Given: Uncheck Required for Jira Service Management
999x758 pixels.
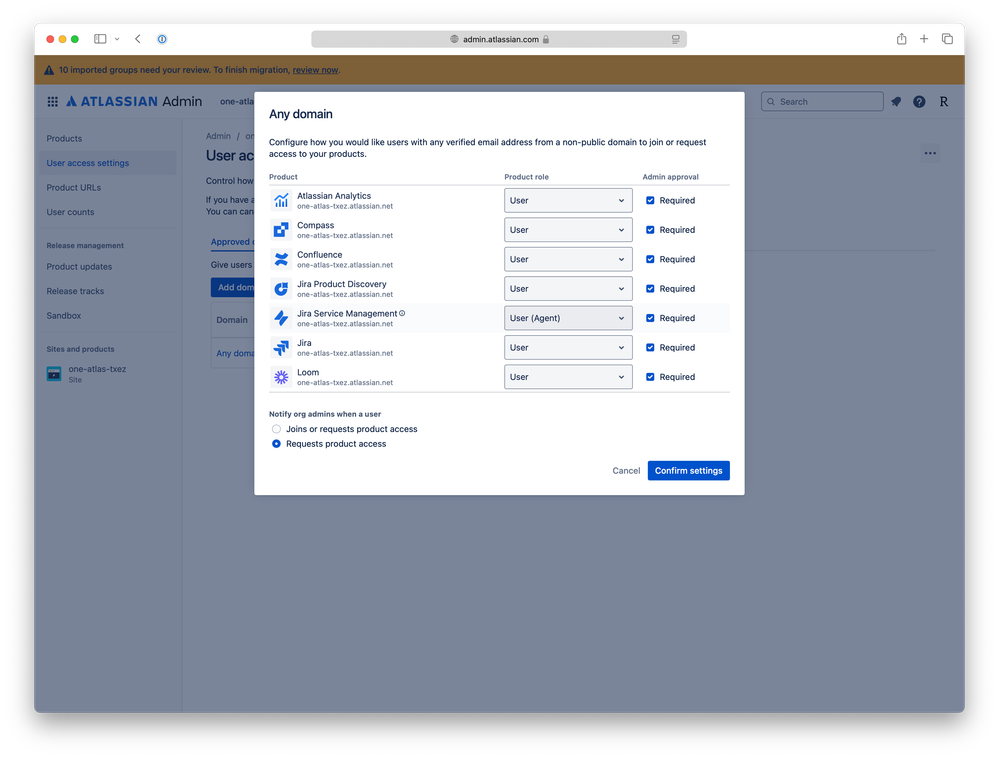Looking at the screenshot, I should coord(650,318).
